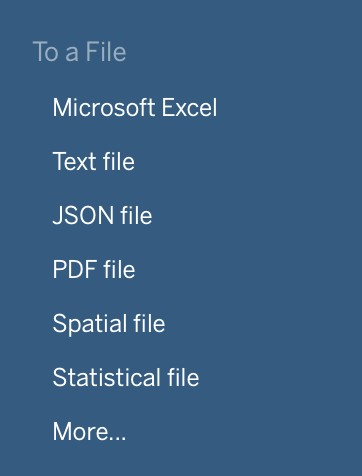362x476 pixels.
Task: Open the Statistical file entry
Action: click(x=126, y=377)
